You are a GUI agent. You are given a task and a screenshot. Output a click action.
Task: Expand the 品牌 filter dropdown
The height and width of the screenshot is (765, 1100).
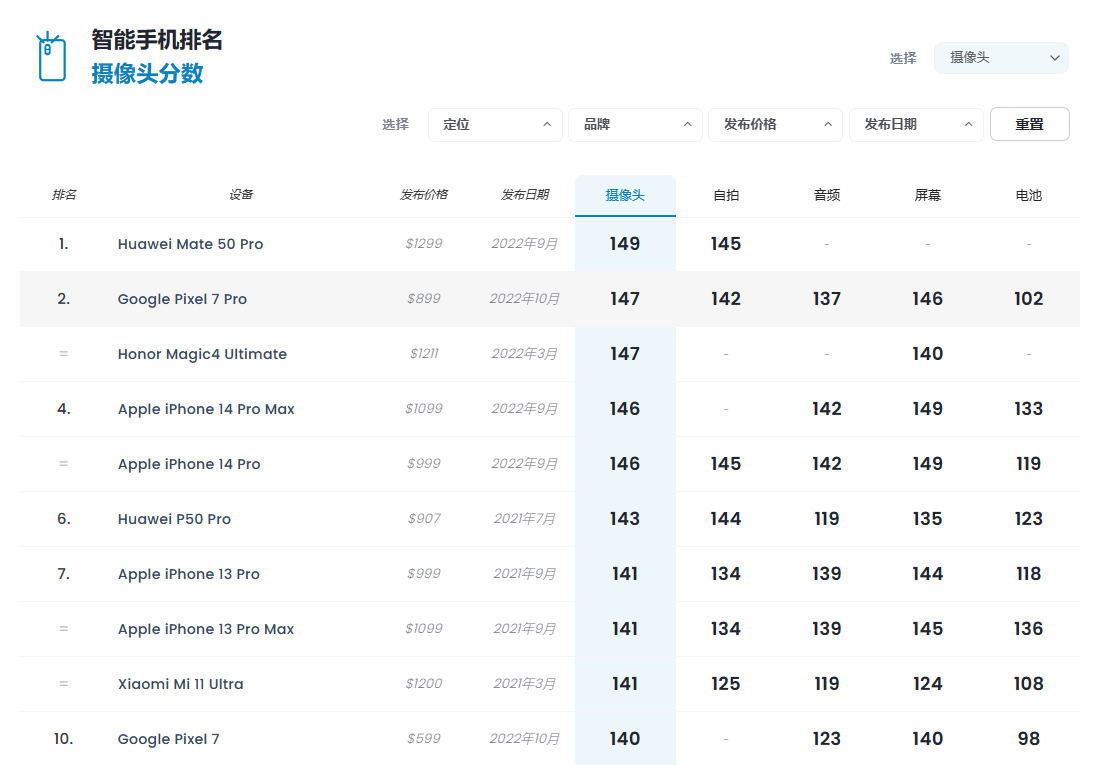tap(636, 125)
